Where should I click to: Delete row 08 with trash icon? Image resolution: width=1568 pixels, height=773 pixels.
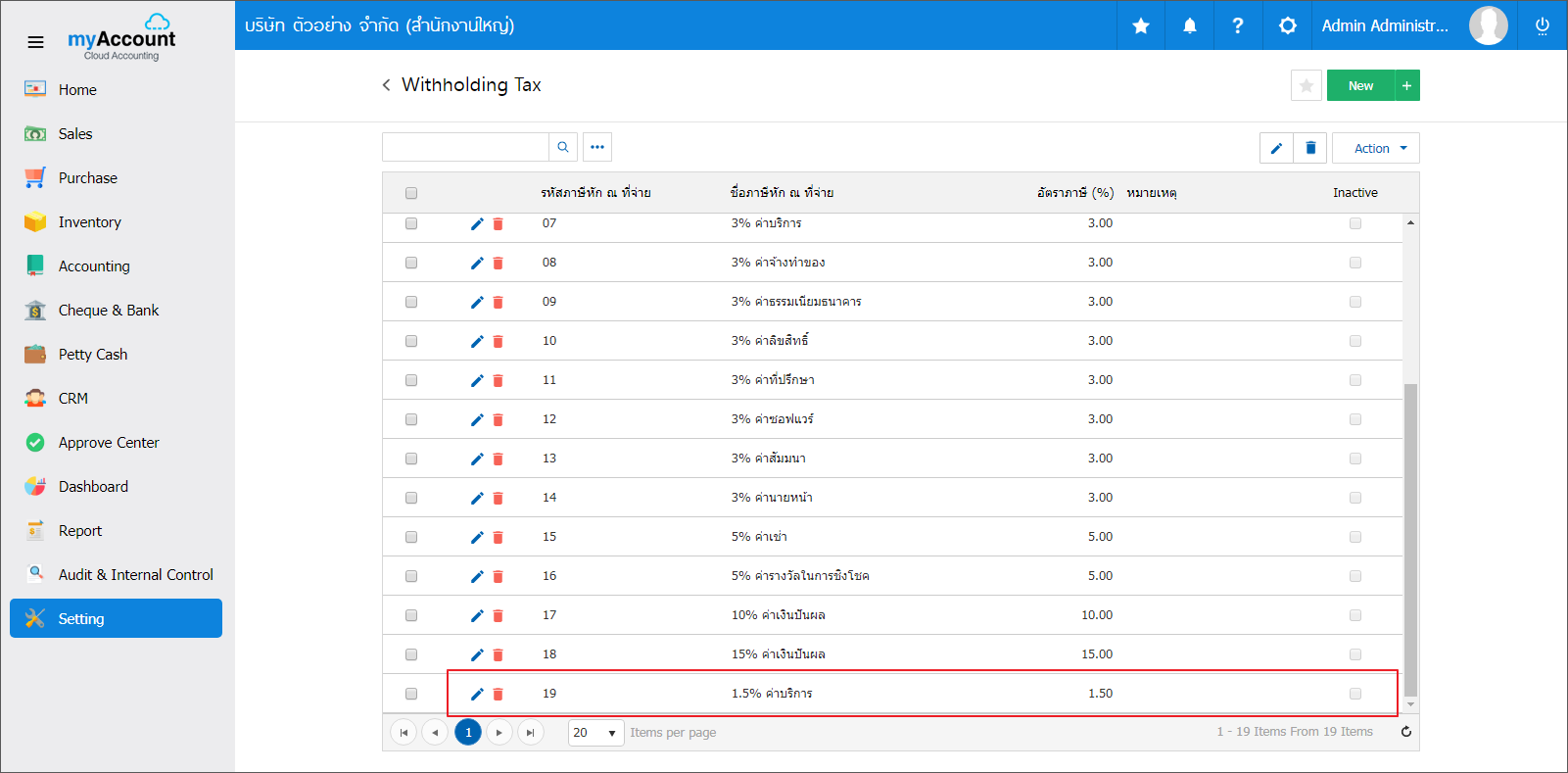(x=498, y=263)
